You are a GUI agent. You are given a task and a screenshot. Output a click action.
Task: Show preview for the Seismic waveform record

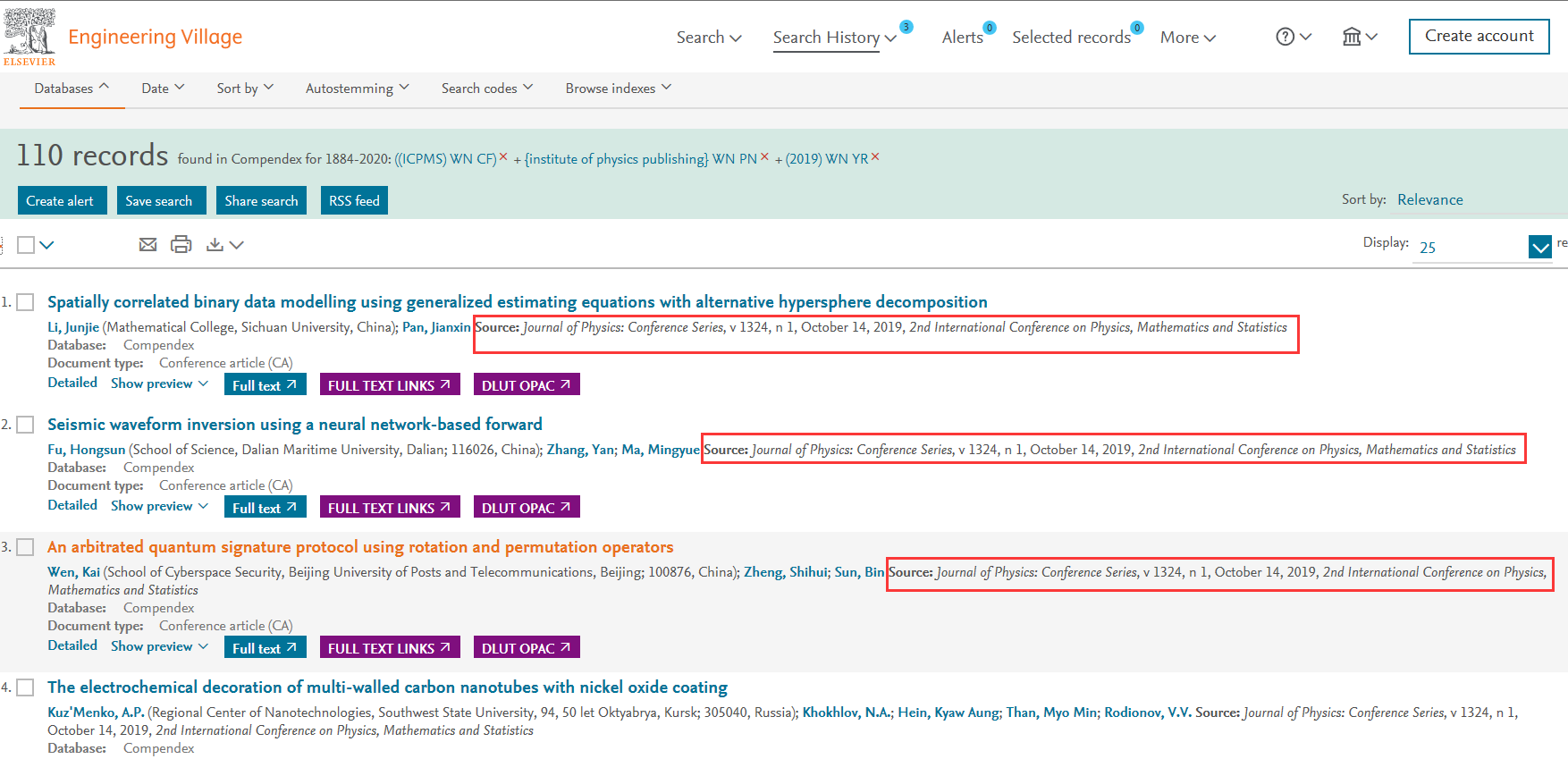[x=159, y=506]
